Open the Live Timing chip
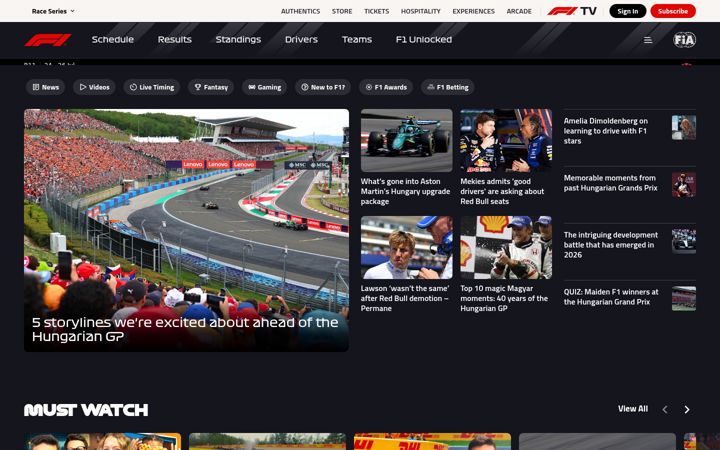 coord(152,87)
